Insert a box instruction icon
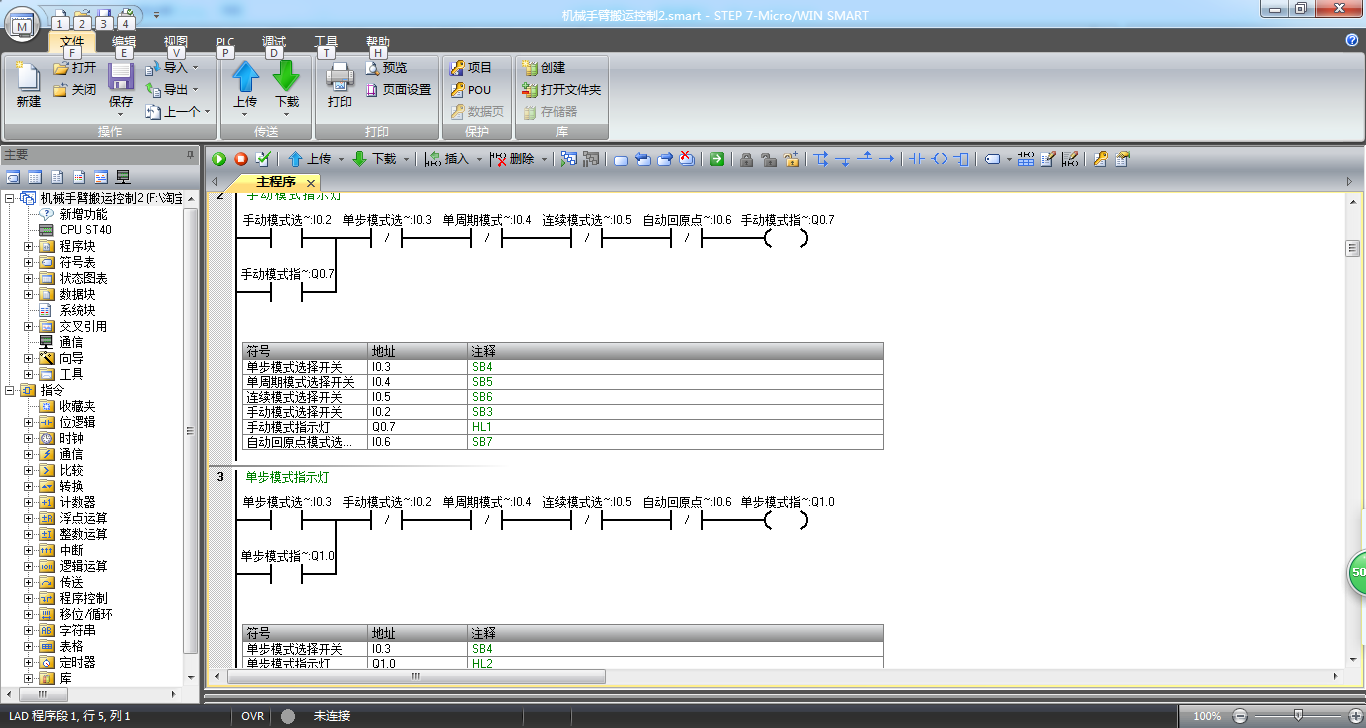Screen dimensions: 1366x728 point(961,159)
